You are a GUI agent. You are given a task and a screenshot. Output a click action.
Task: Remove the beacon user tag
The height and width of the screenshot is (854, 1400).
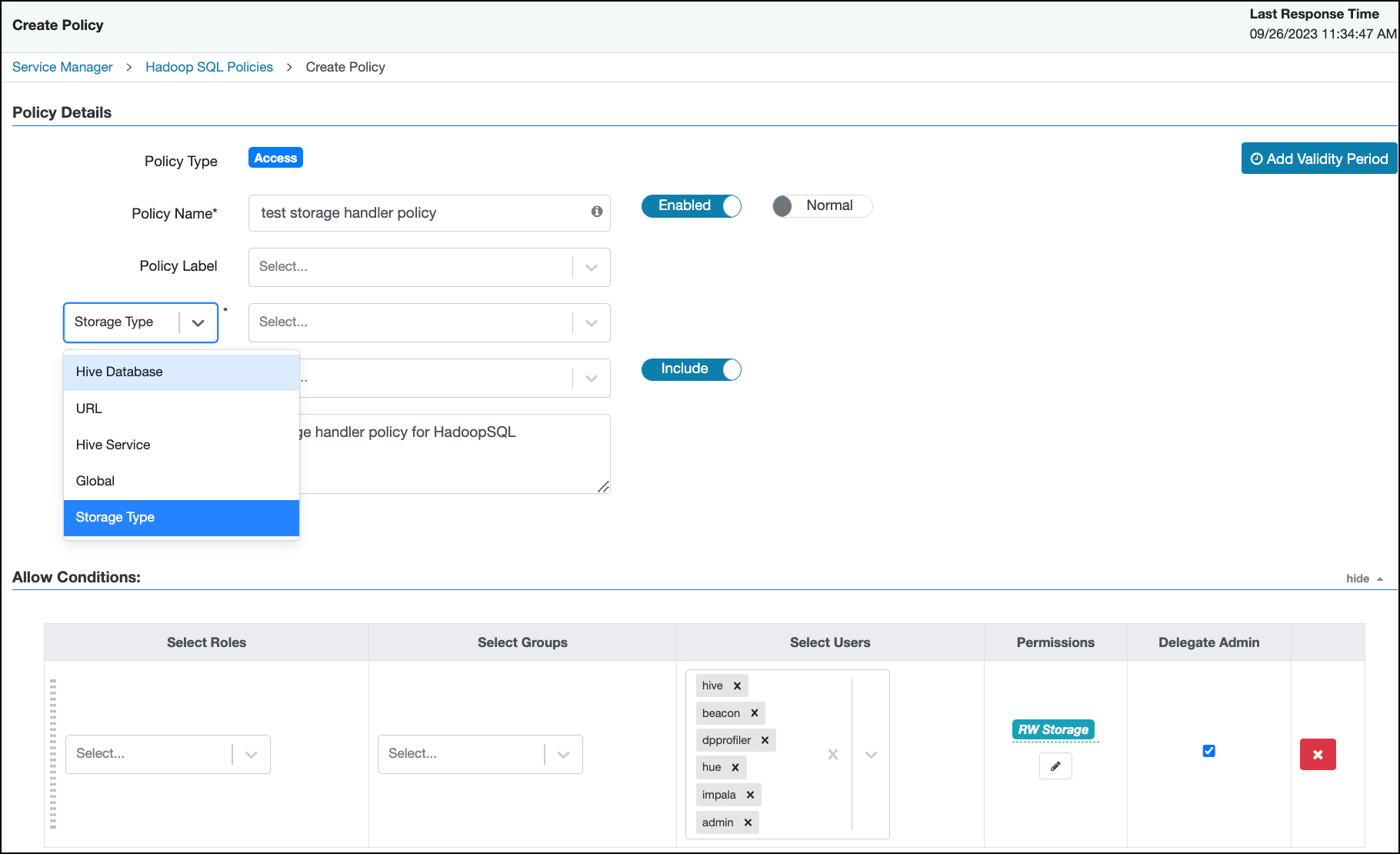(x=755, y=713)
